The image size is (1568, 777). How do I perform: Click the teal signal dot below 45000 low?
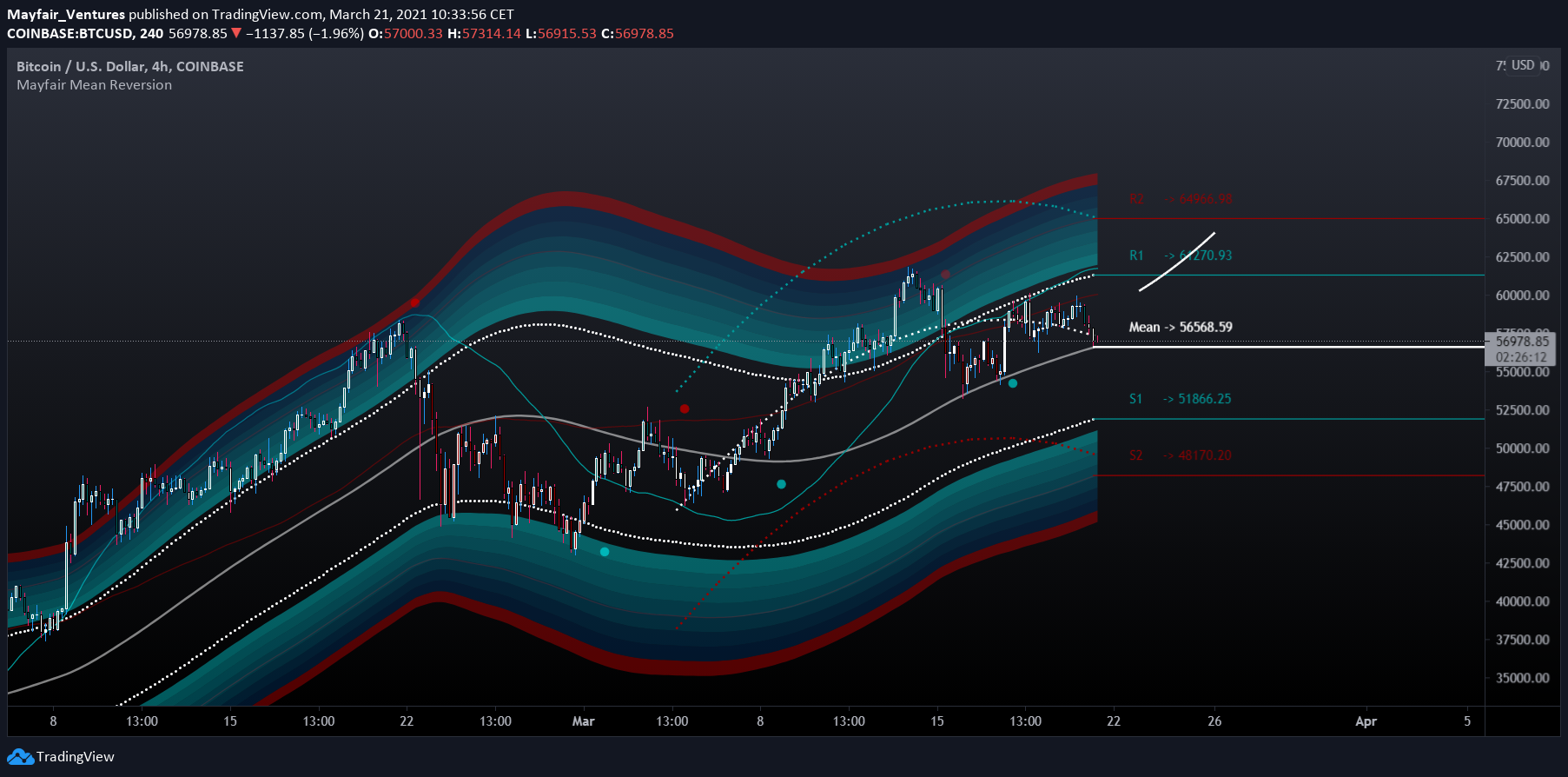(x=605, y=552)
